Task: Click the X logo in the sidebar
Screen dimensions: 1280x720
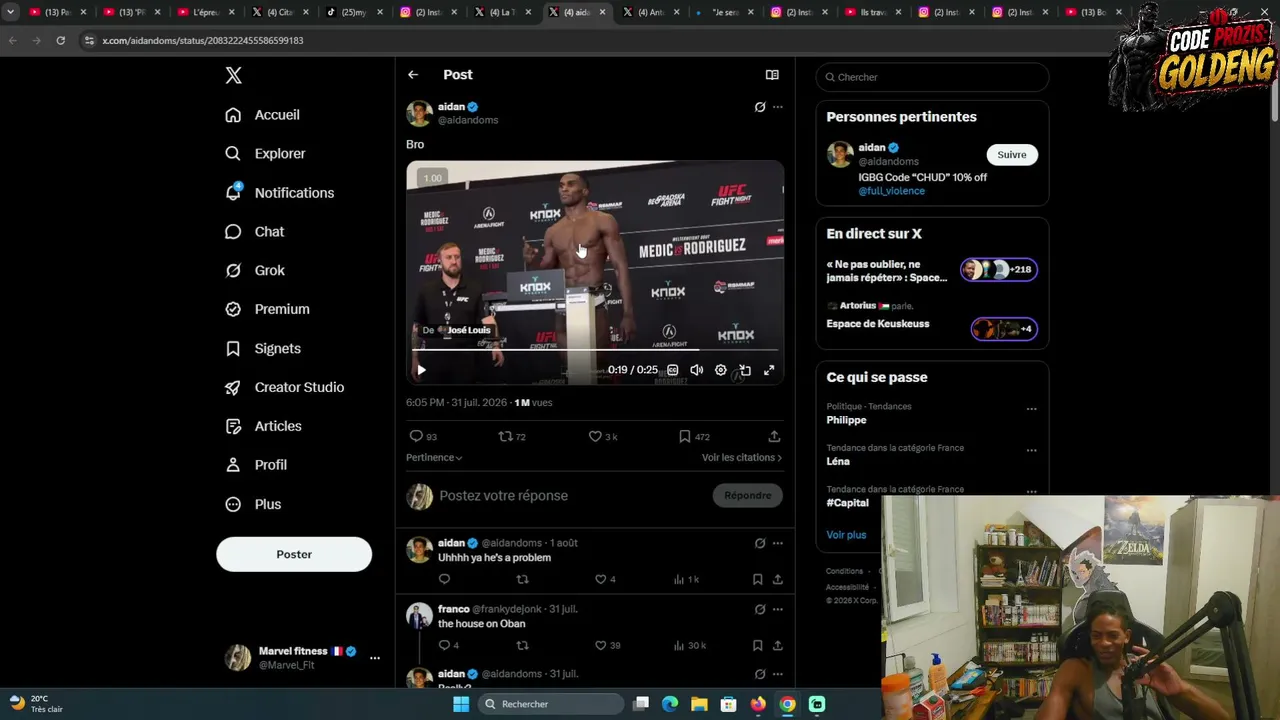Action: (233, 75)
